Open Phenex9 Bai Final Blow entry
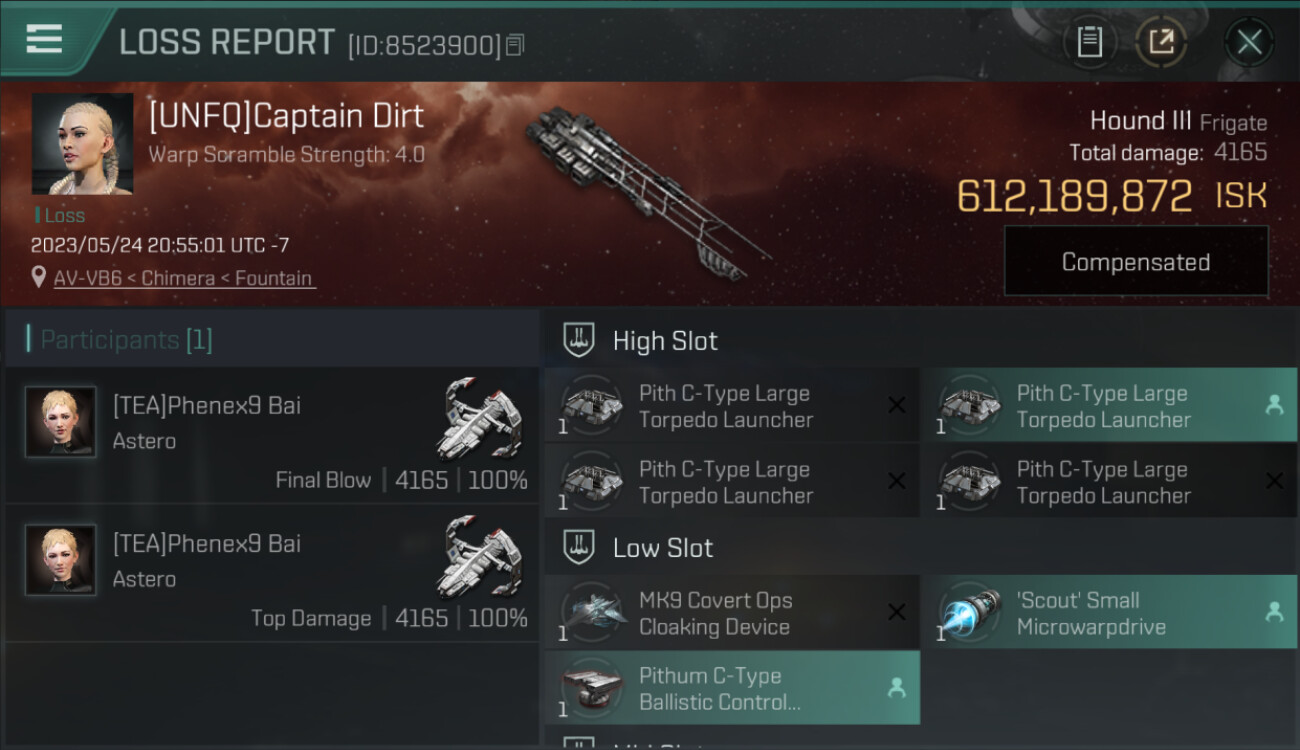Image resolution: width=1300 pixels, height=750 pixels. pos(272,435)
